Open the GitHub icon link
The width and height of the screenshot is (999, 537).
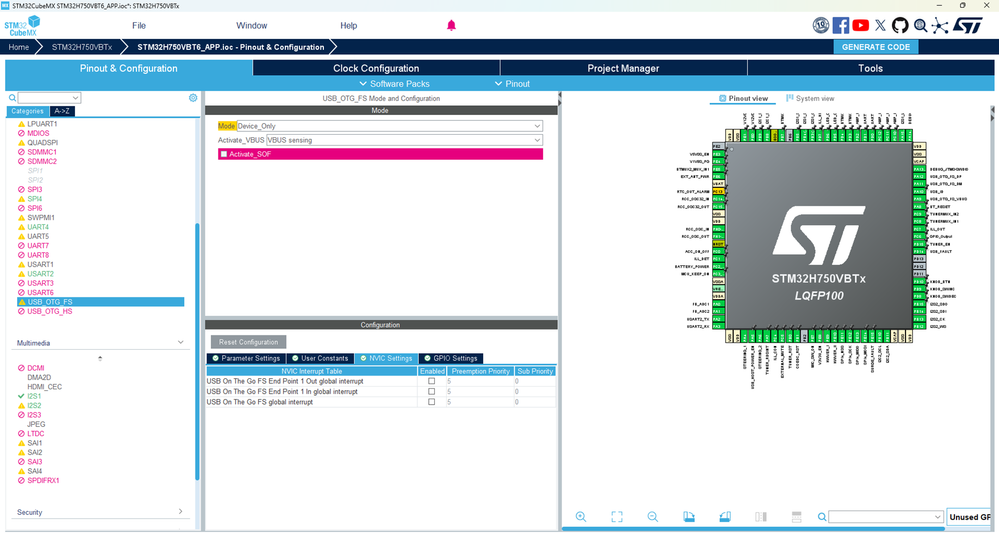[900, 25]
